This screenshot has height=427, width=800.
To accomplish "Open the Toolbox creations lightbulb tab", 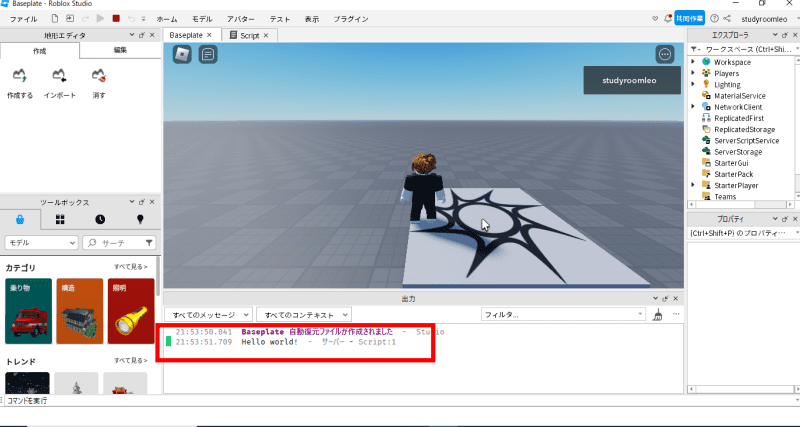I will [x=140, y=219].
